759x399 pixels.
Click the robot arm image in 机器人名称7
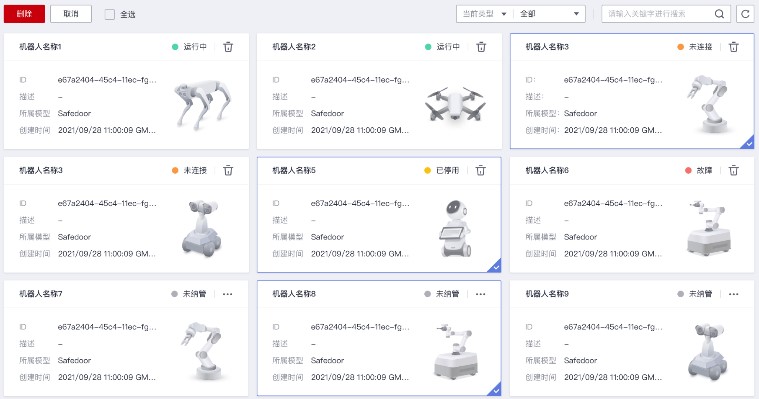203,351
